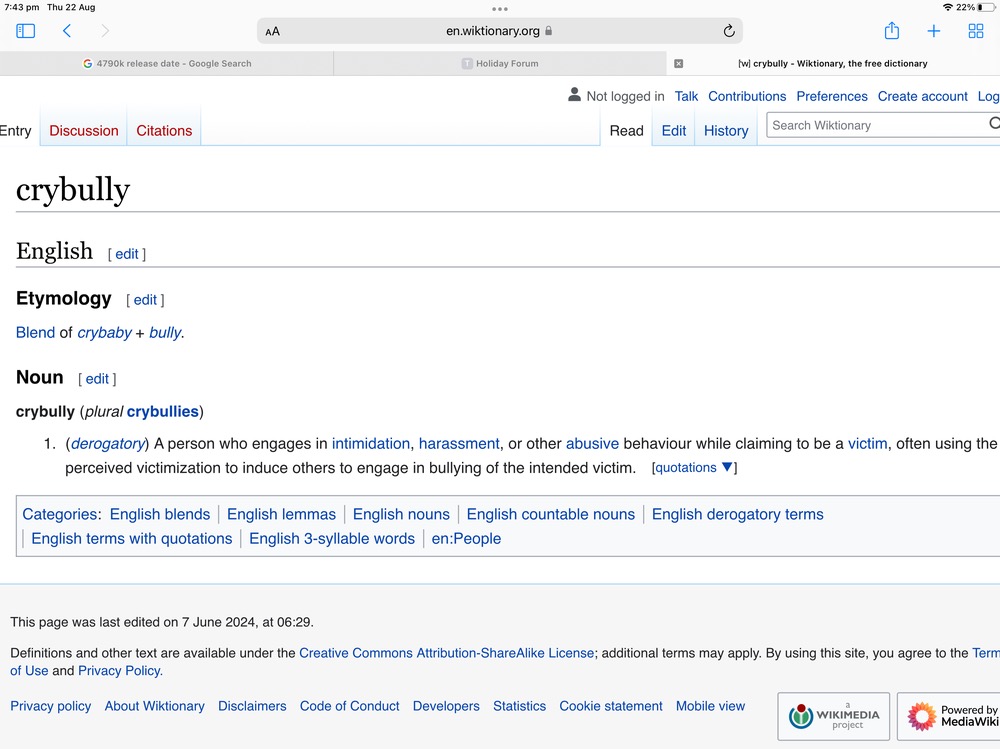Screen dimensions: 1000x749
Task: Open the three-dot multitasking menu
Action: point(500,8)
